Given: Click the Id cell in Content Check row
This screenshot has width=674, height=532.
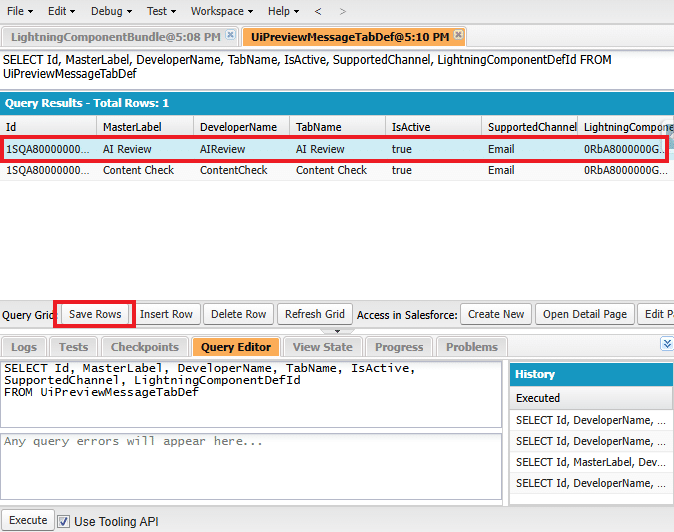Looking at the screenshot, I should pos(48,170).
